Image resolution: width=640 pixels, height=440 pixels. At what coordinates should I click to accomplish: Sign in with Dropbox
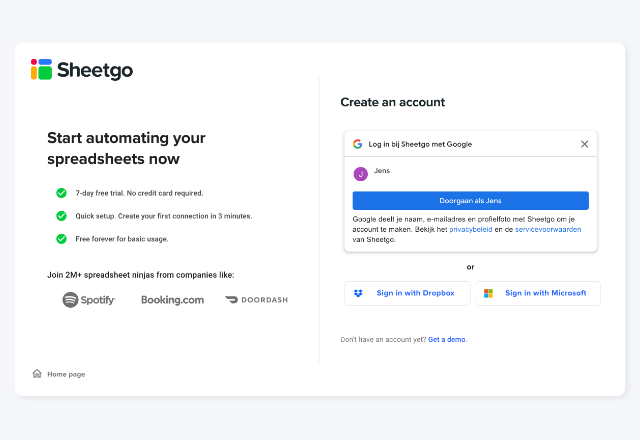point(407,293)
